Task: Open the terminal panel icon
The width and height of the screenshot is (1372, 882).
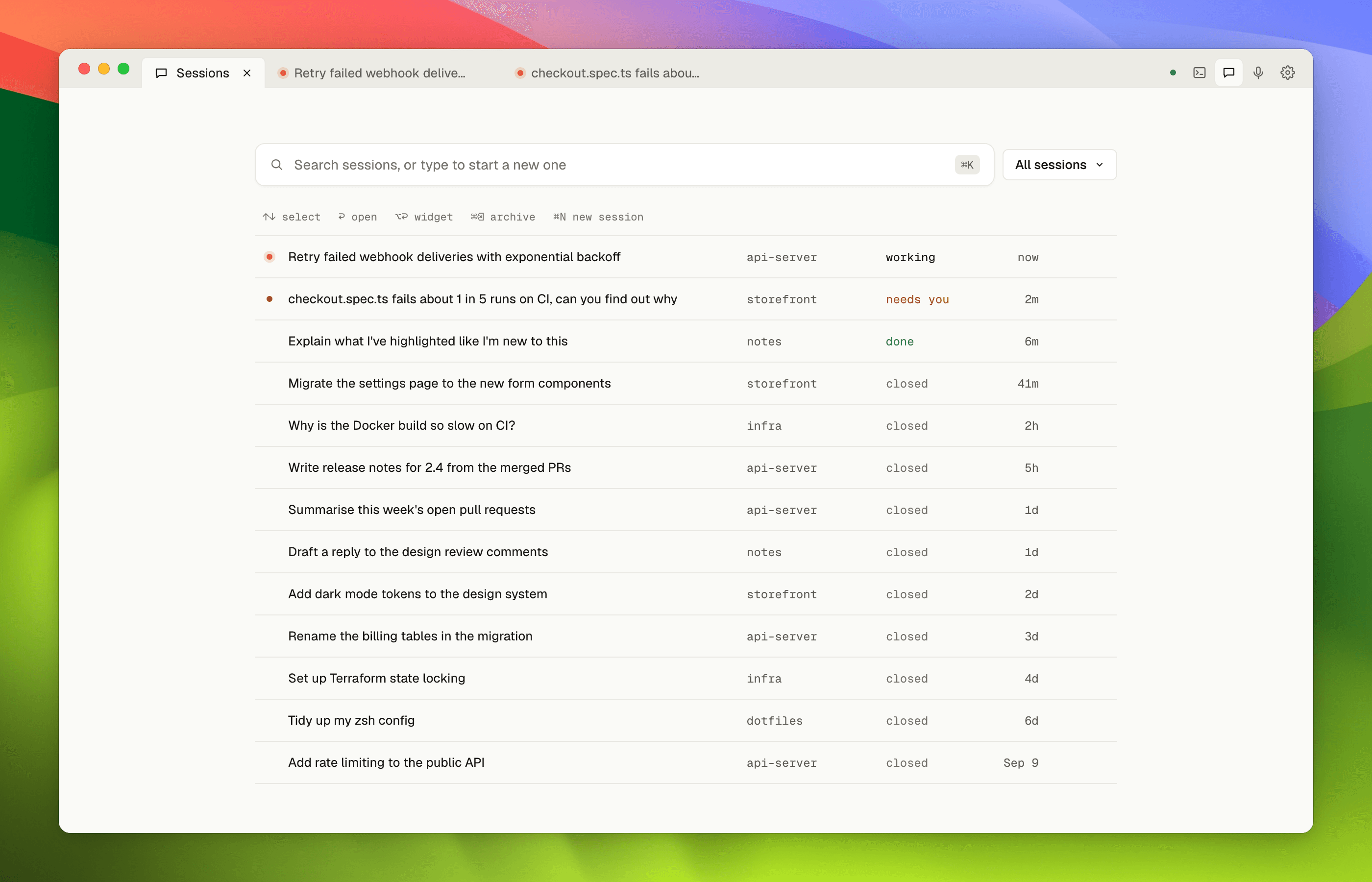Action: (x=1199, y=73)
